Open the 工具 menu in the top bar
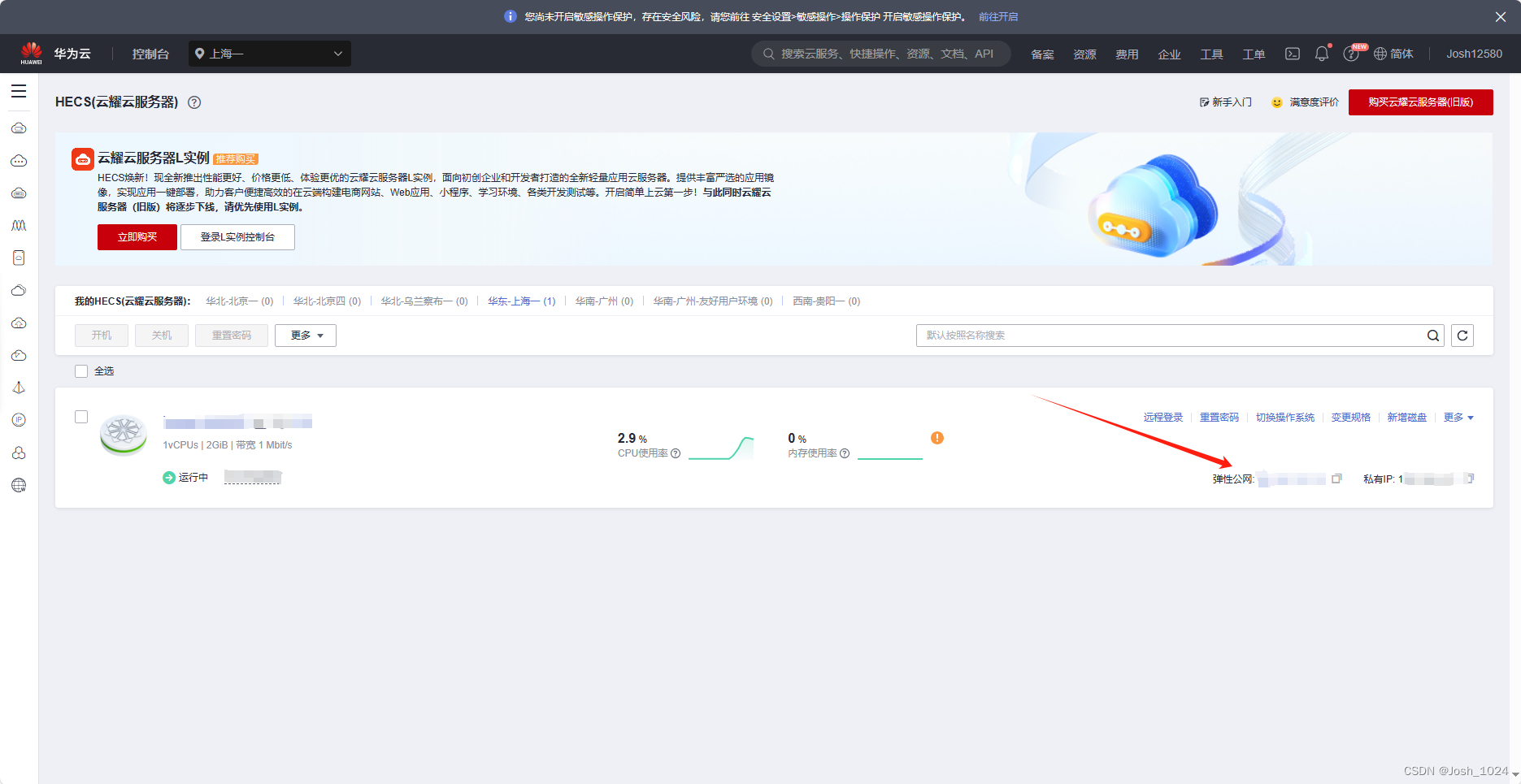The image size is (1521, 784). pos(1211,54)
